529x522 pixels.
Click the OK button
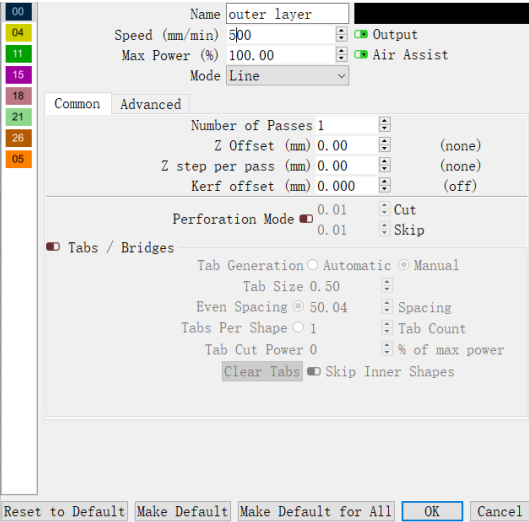432,511
